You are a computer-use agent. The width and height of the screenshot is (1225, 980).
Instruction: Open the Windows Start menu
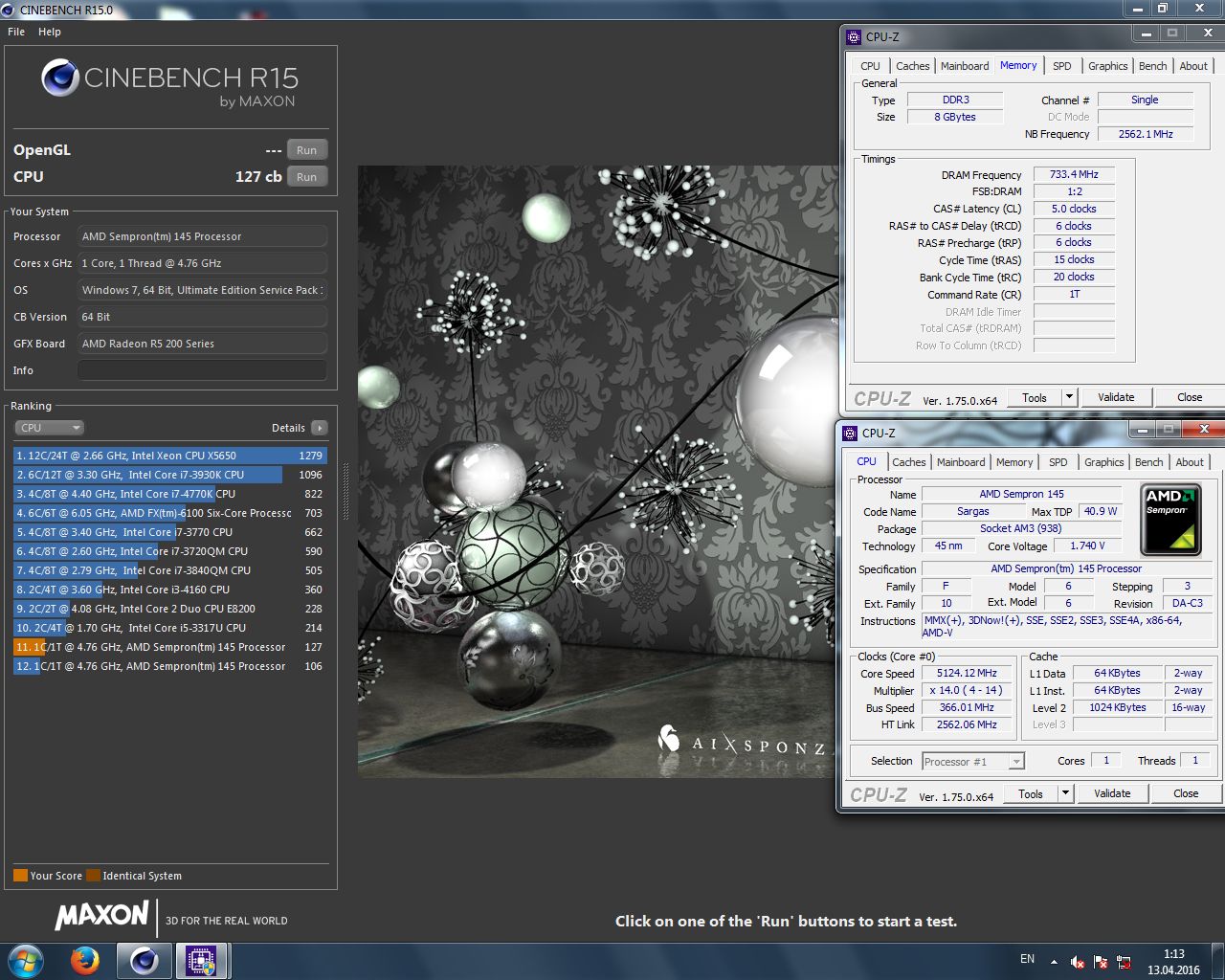[x=26, y=960]
